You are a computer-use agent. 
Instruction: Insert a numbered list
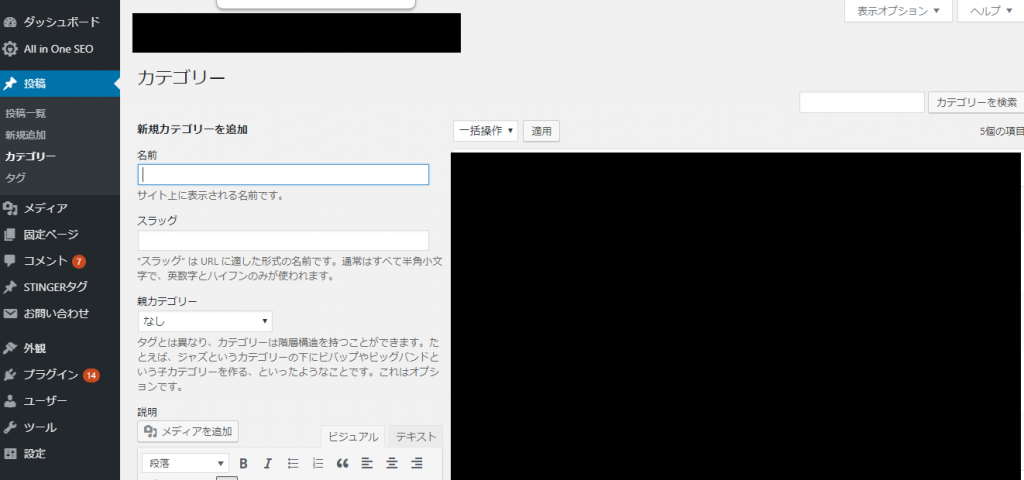click(318, 464)
